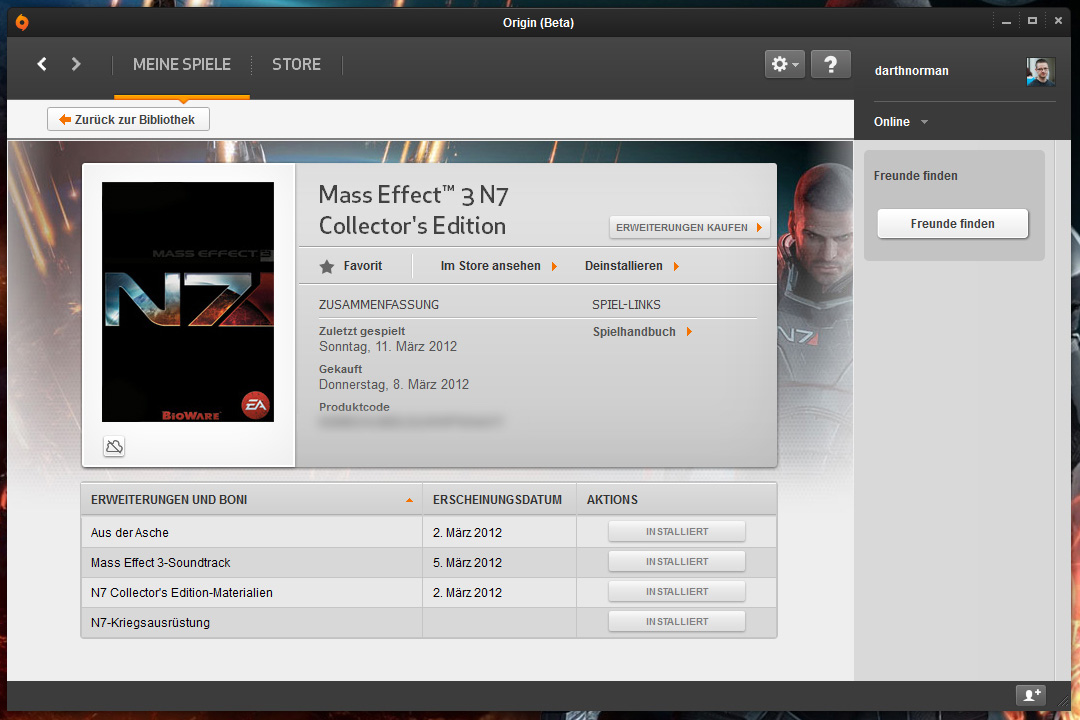Expand the Online status dropdown
Viewport: 1080px width, 720px height.
point(901,122)
